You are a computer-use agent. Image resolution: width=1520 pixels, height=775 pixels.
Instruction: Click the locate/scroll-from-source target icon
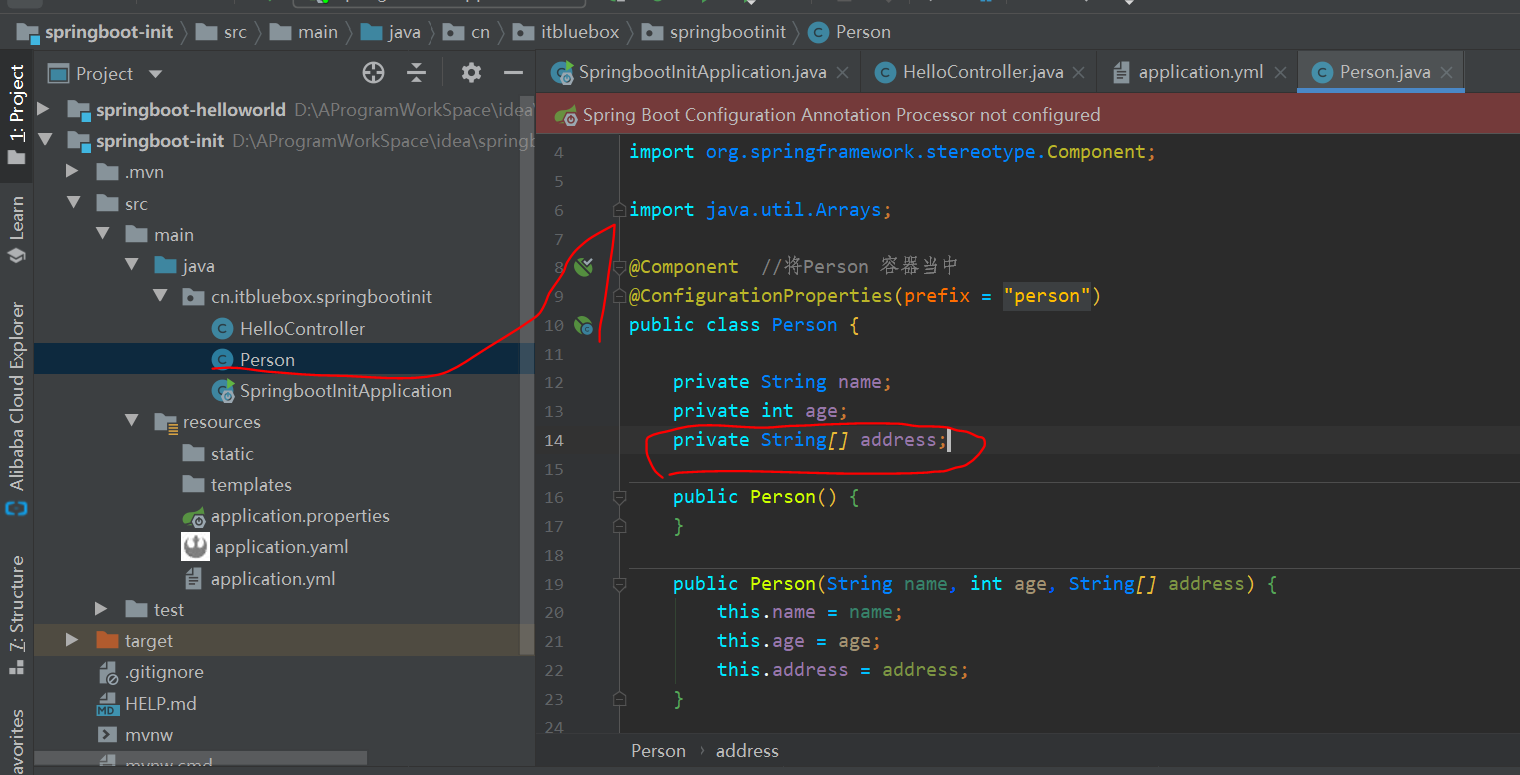373,73
